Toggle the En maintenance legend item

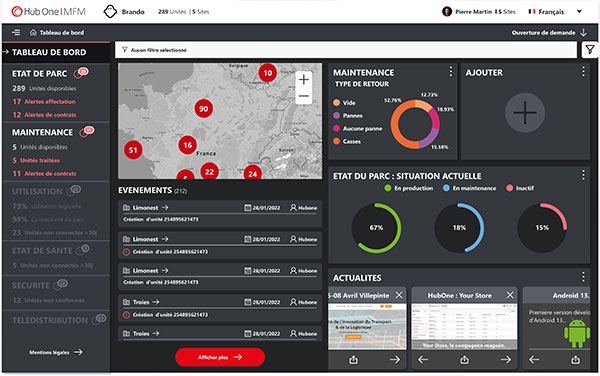469,188
